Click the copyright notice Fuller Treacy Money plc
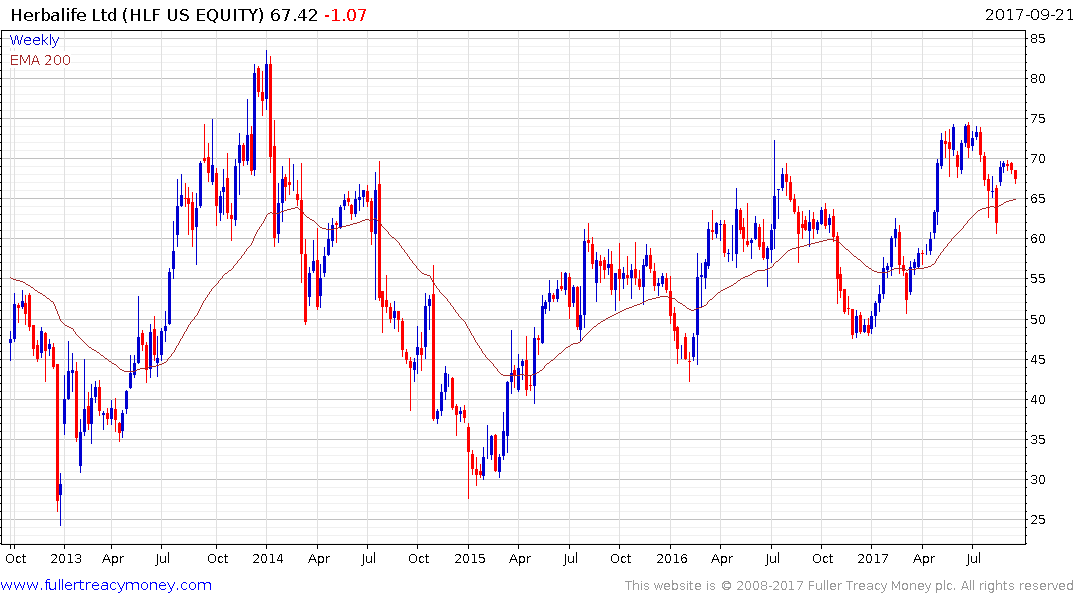This screenshot has width=1075, height=600. tap(849, 586)
